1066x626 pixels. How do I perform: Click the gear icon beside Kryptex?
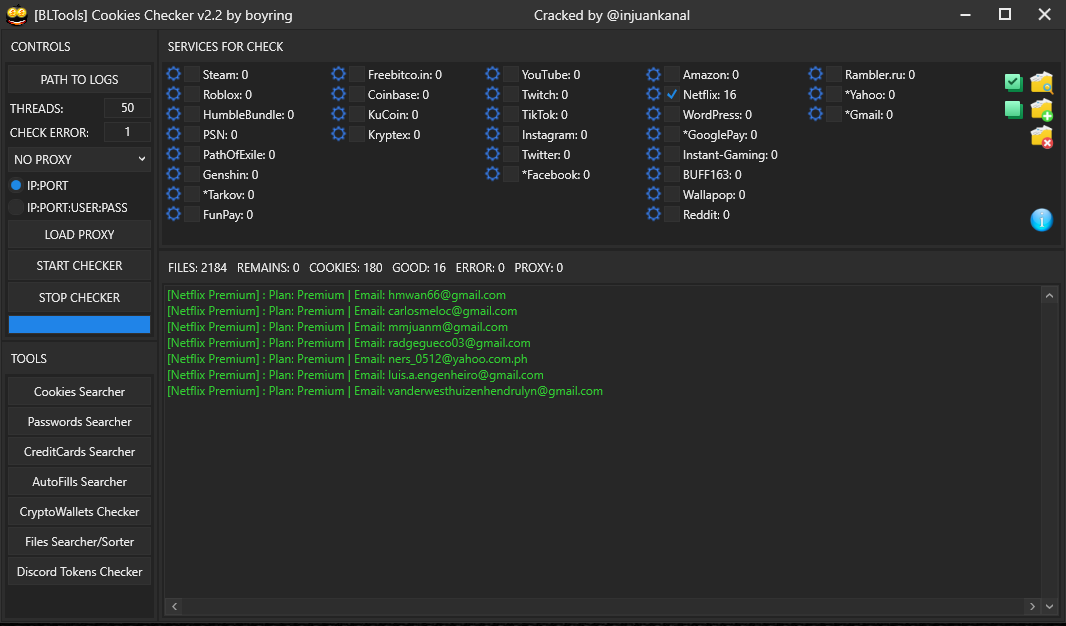339,134
